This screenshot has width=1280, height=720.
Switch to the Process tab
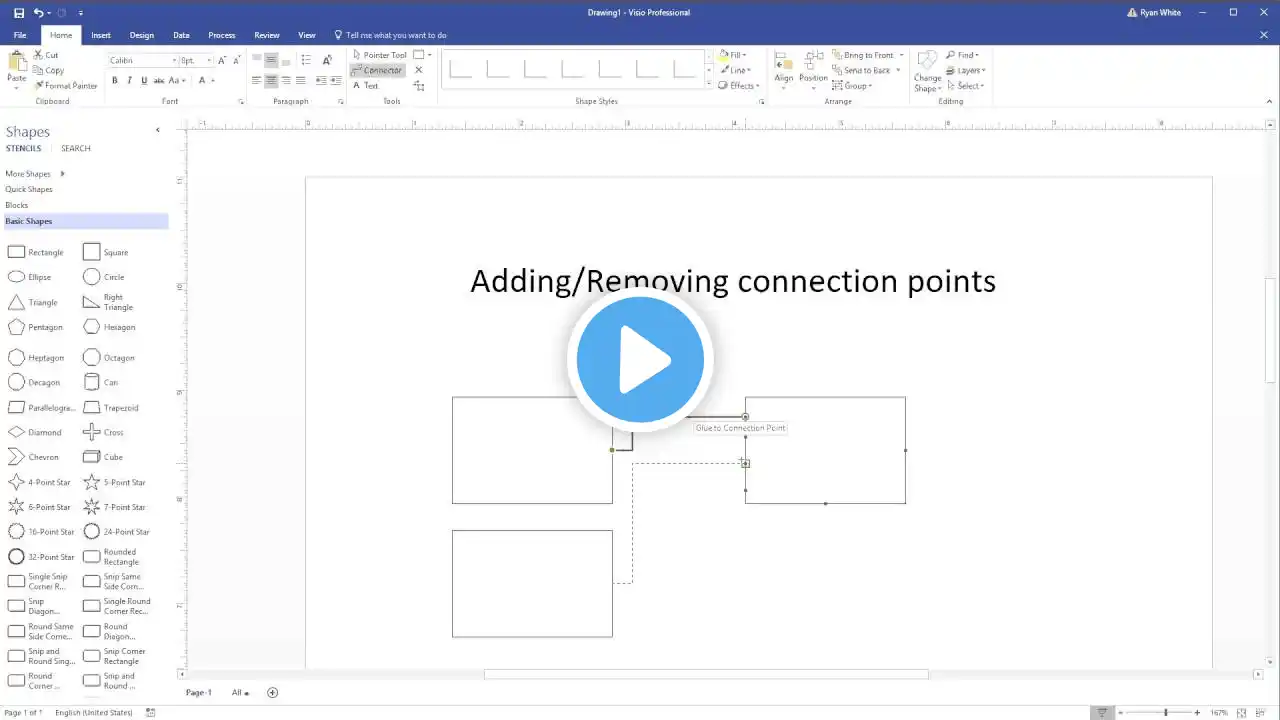(222, 35)
